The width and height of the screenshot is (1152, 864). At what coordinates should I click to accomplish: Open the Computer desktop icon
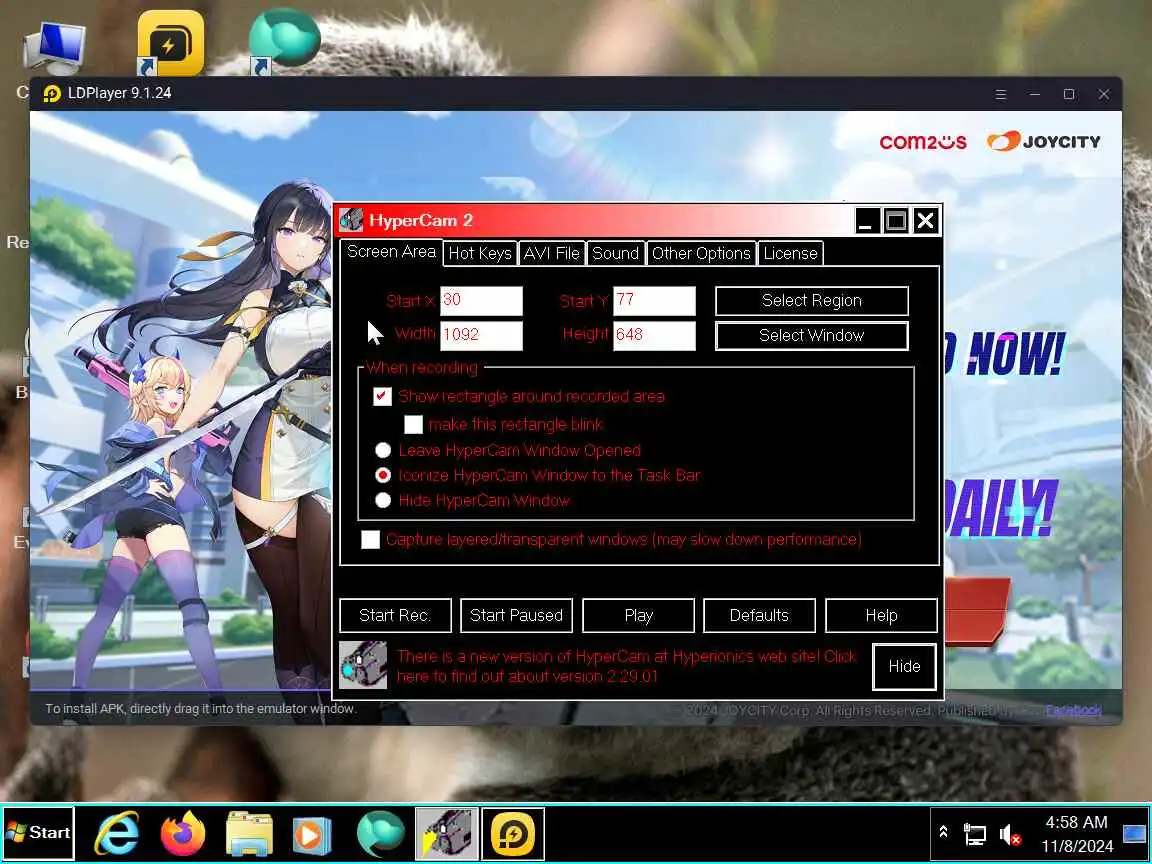click(55, 50)
